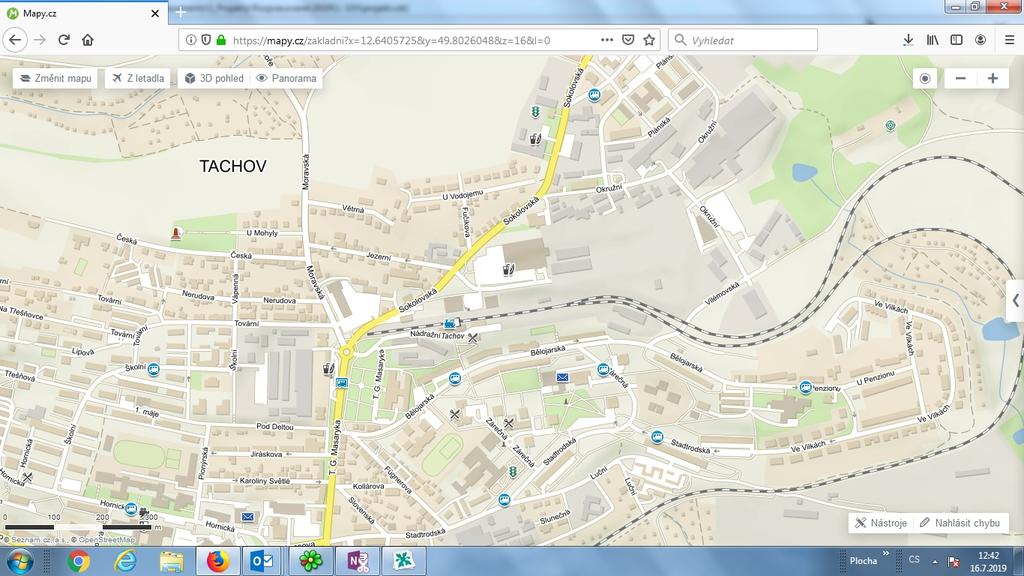The width and height of the screenshot is (1024, 576).
Task: Click the Kollárova street label
Action: (368, 487)
